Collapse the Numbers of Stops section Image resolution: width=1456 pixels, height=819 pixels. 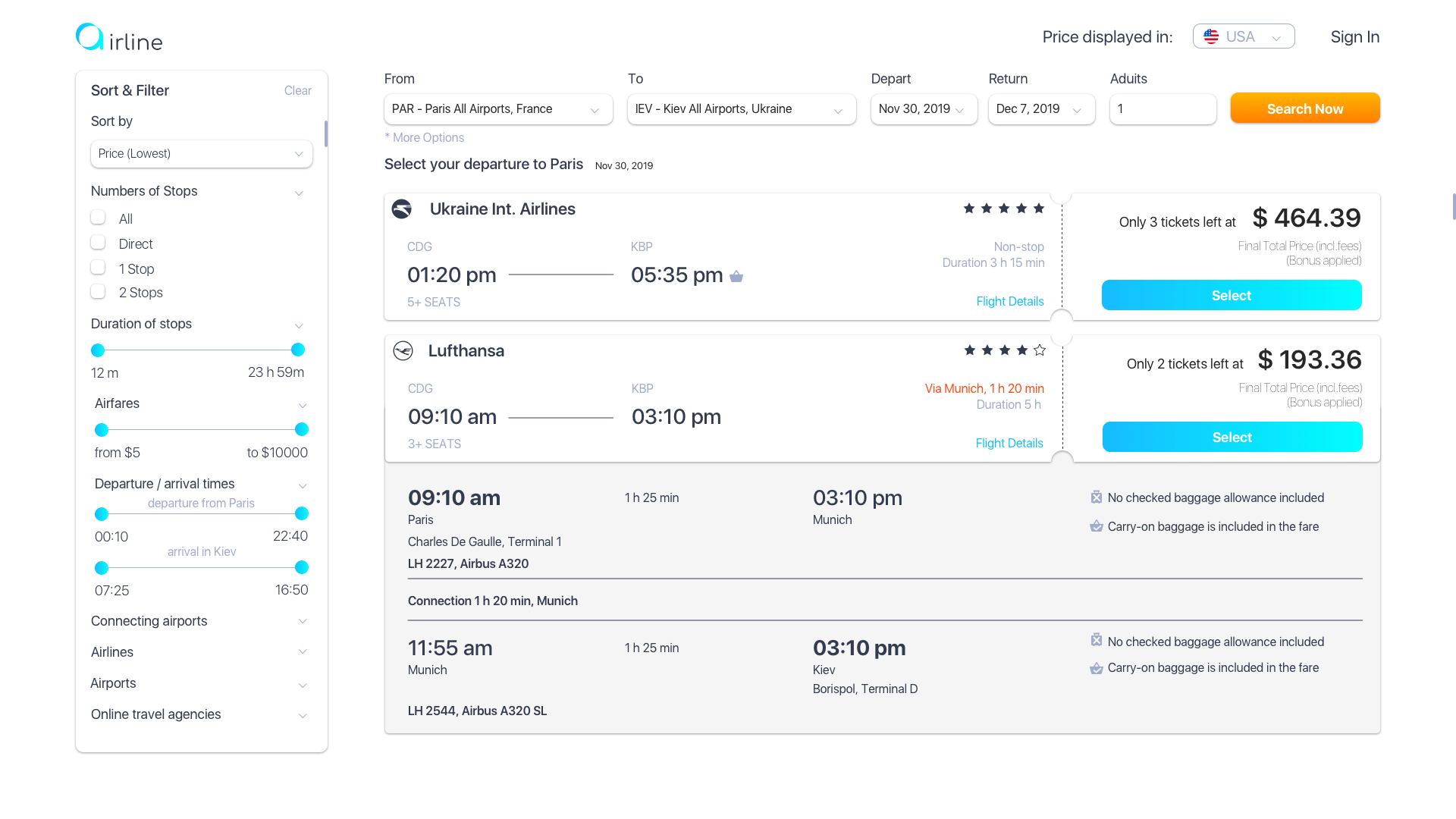tap(299, 193)
